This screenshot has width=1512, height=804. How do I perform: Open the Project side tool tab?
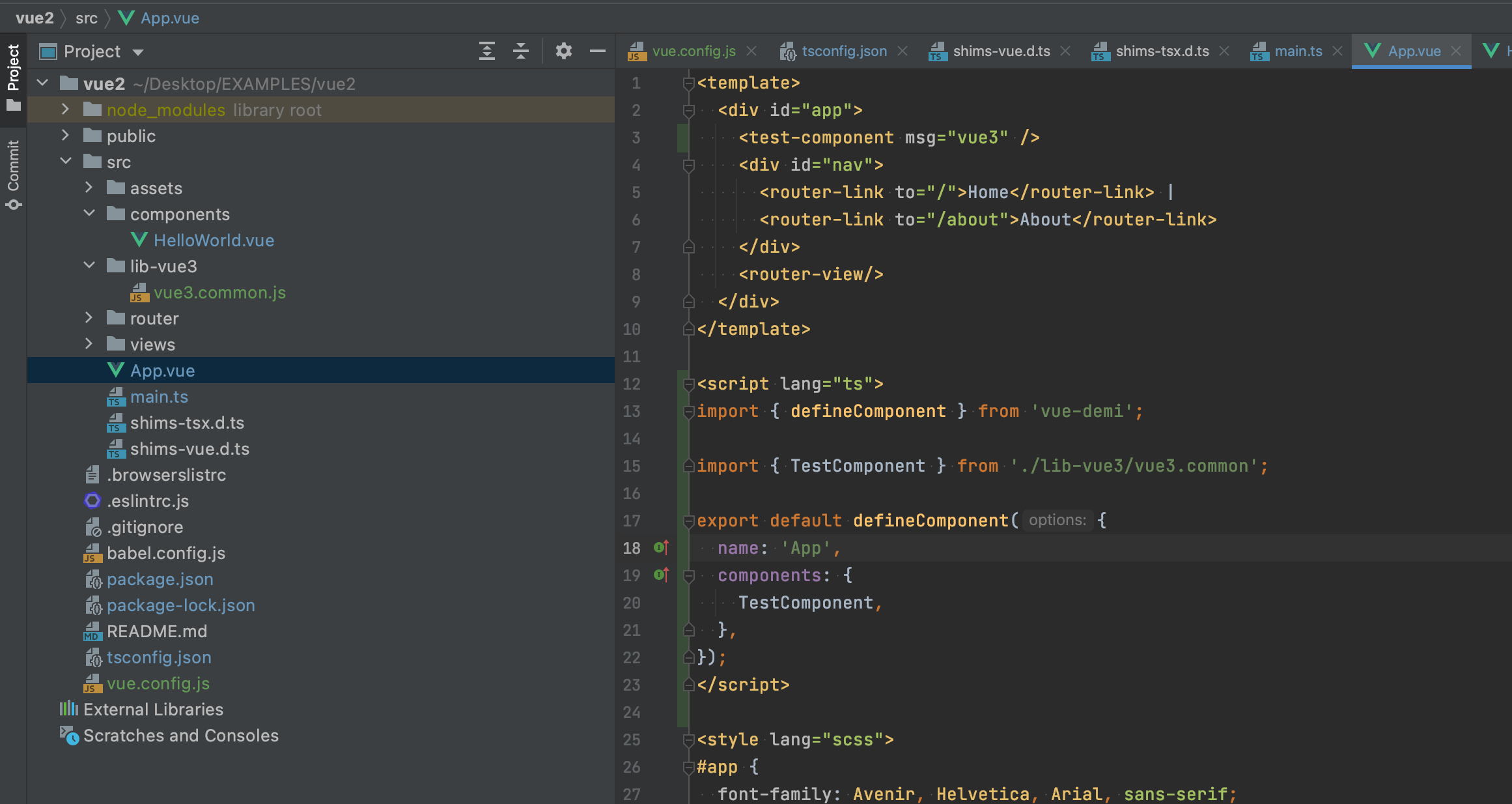(13, 77)
